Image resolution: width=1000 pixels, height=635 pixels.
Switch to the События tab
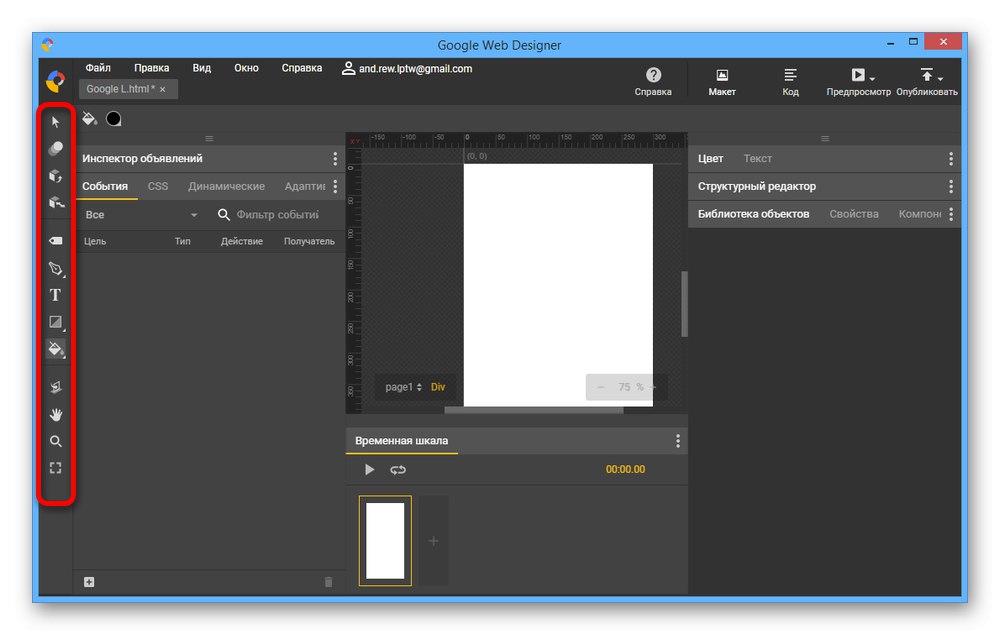point(105,186)
